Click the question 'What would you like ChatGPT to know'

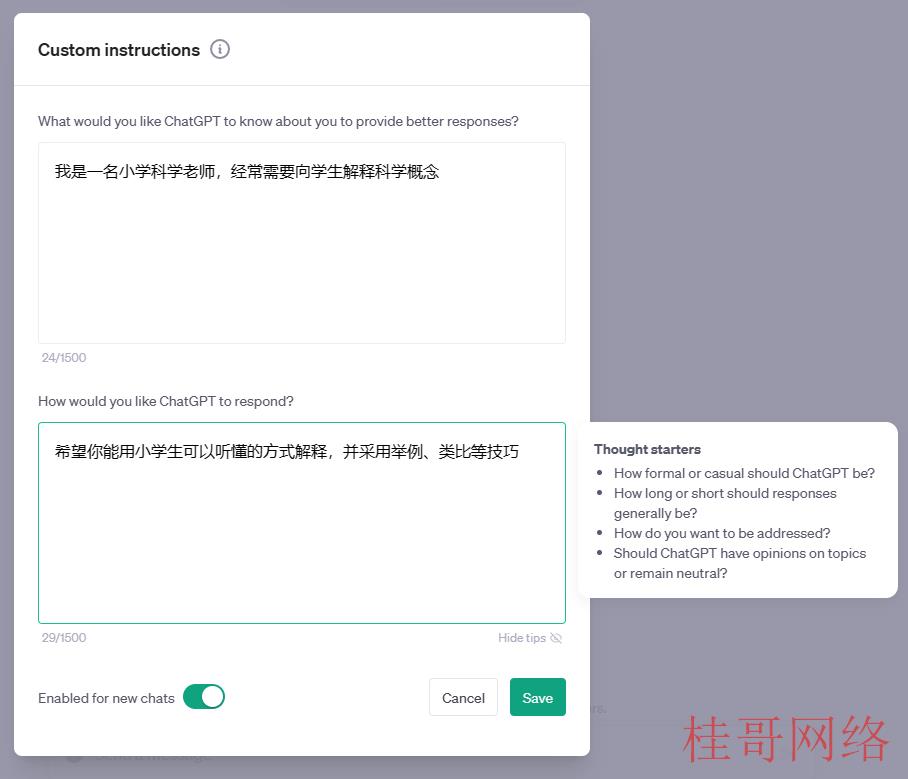tap(278, 122)
